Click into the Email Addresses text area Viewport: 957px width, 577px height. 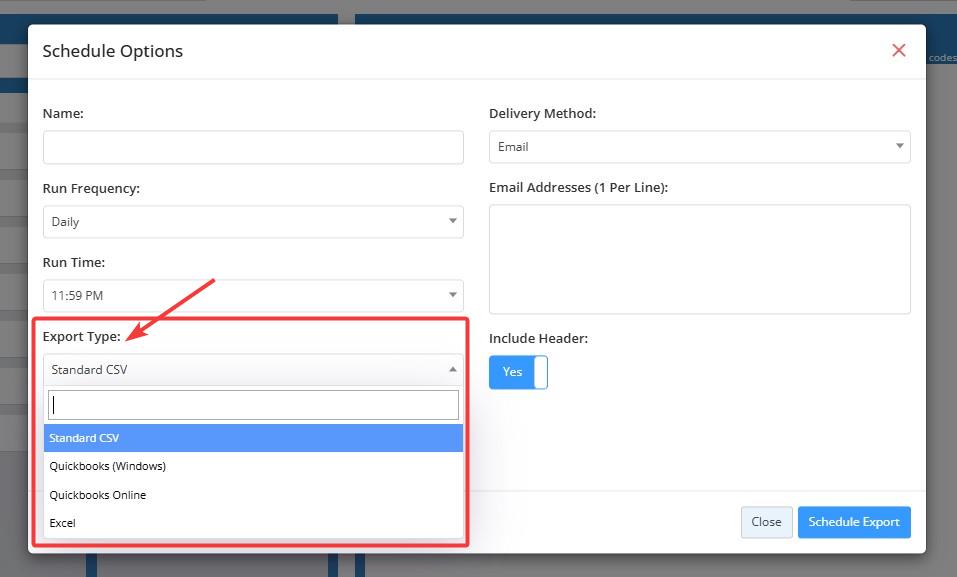pos(699,259)
